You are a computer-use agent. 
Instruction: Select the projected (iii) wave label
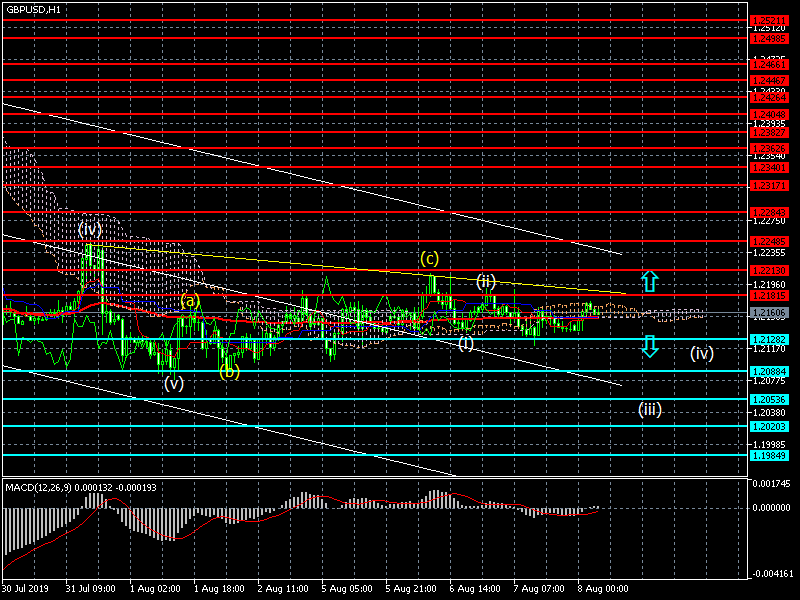pos(650,408)
